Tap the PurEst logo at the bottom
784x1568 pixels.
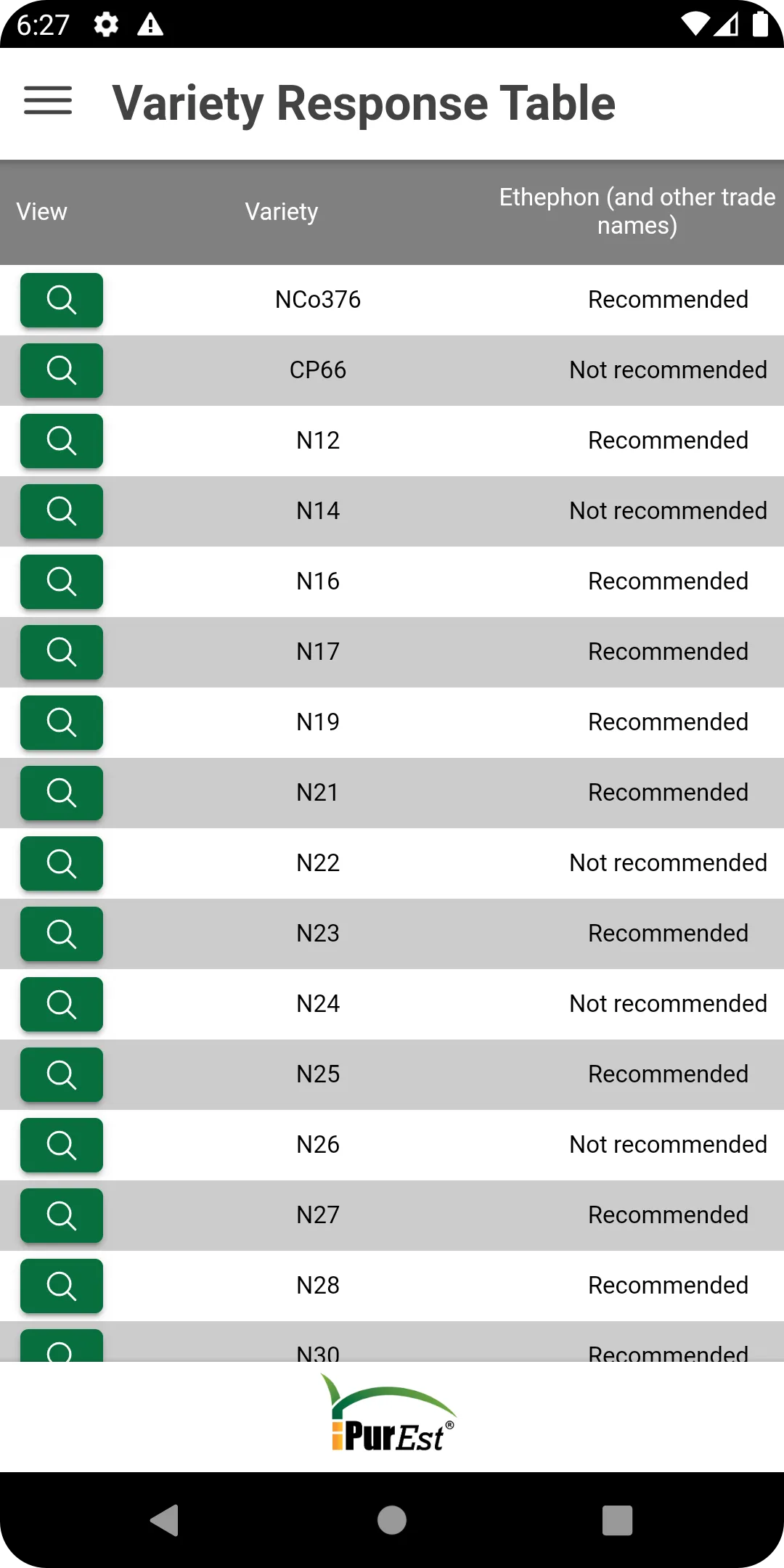390,1414
